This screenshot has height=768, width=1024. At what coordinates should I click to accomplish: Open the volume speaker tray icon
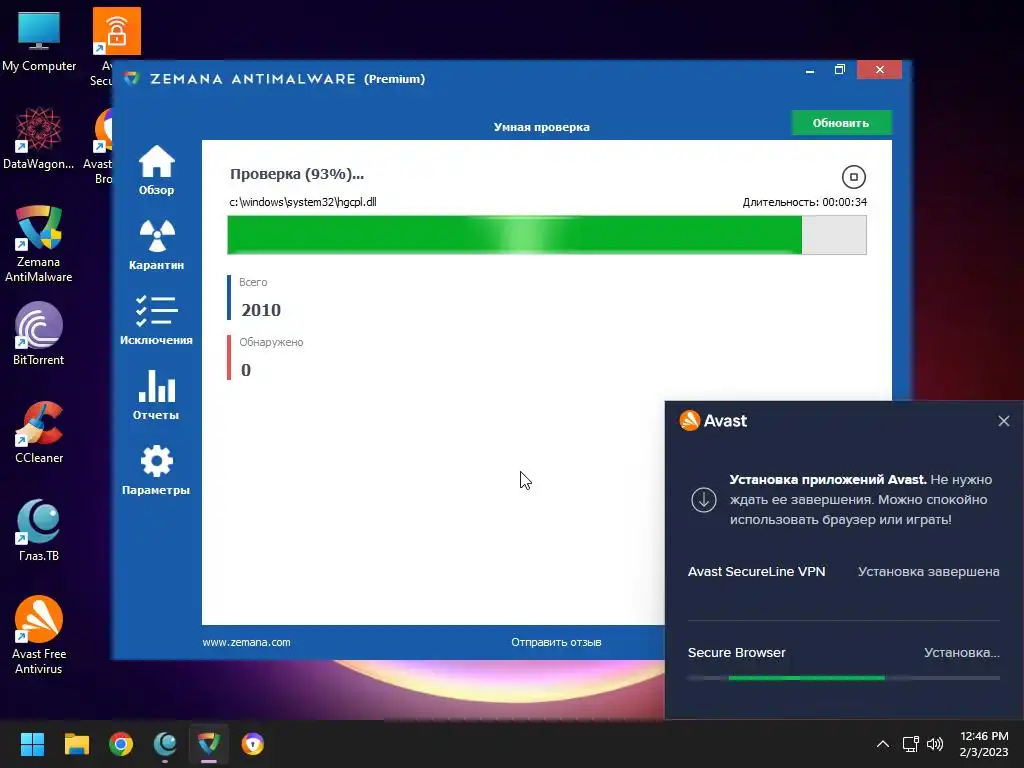pos(935,744)
